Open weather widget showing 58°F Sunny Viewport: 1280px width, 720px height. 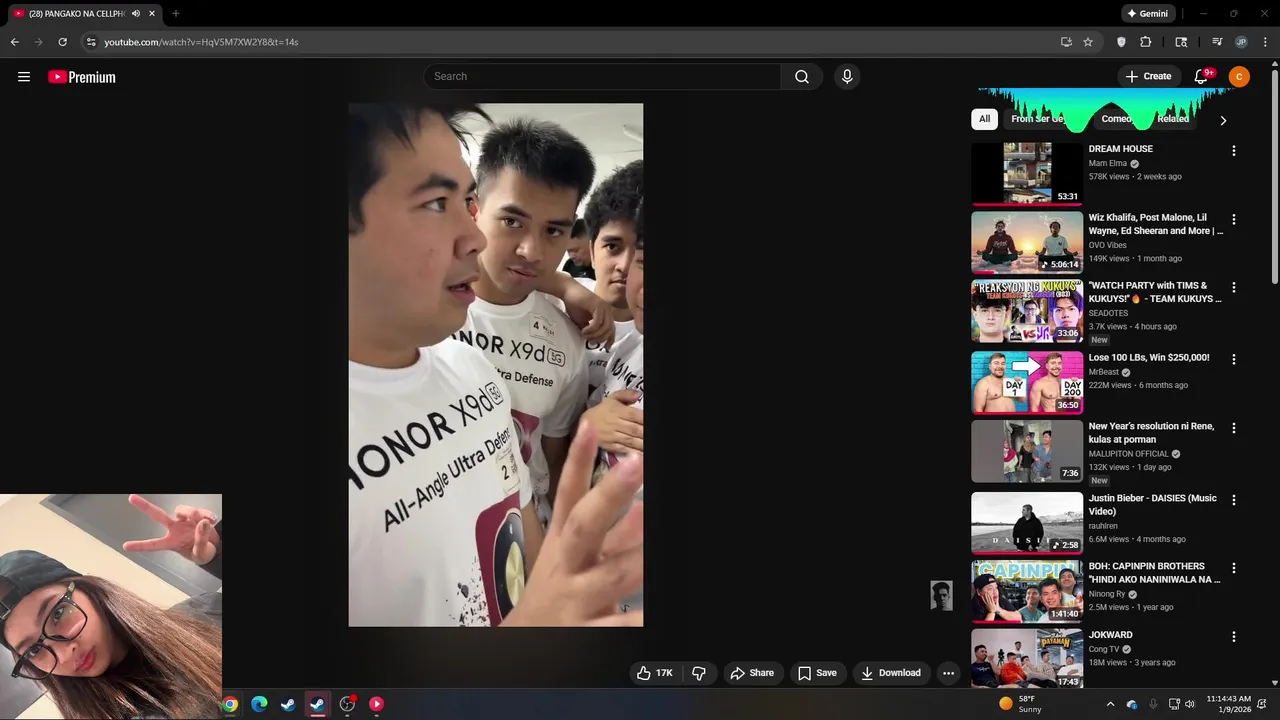[1020, 704]
